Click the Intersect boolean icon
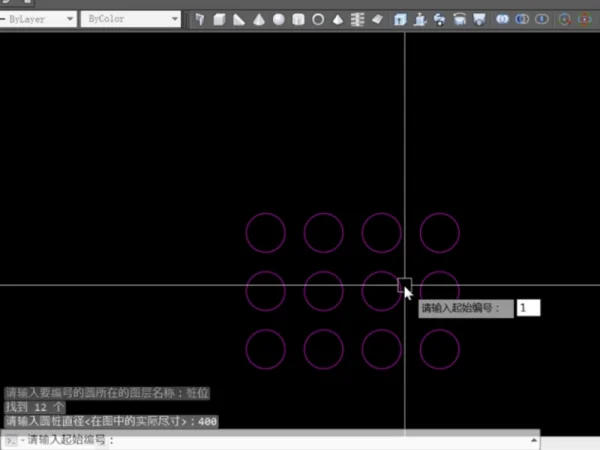 click(542, 19)
